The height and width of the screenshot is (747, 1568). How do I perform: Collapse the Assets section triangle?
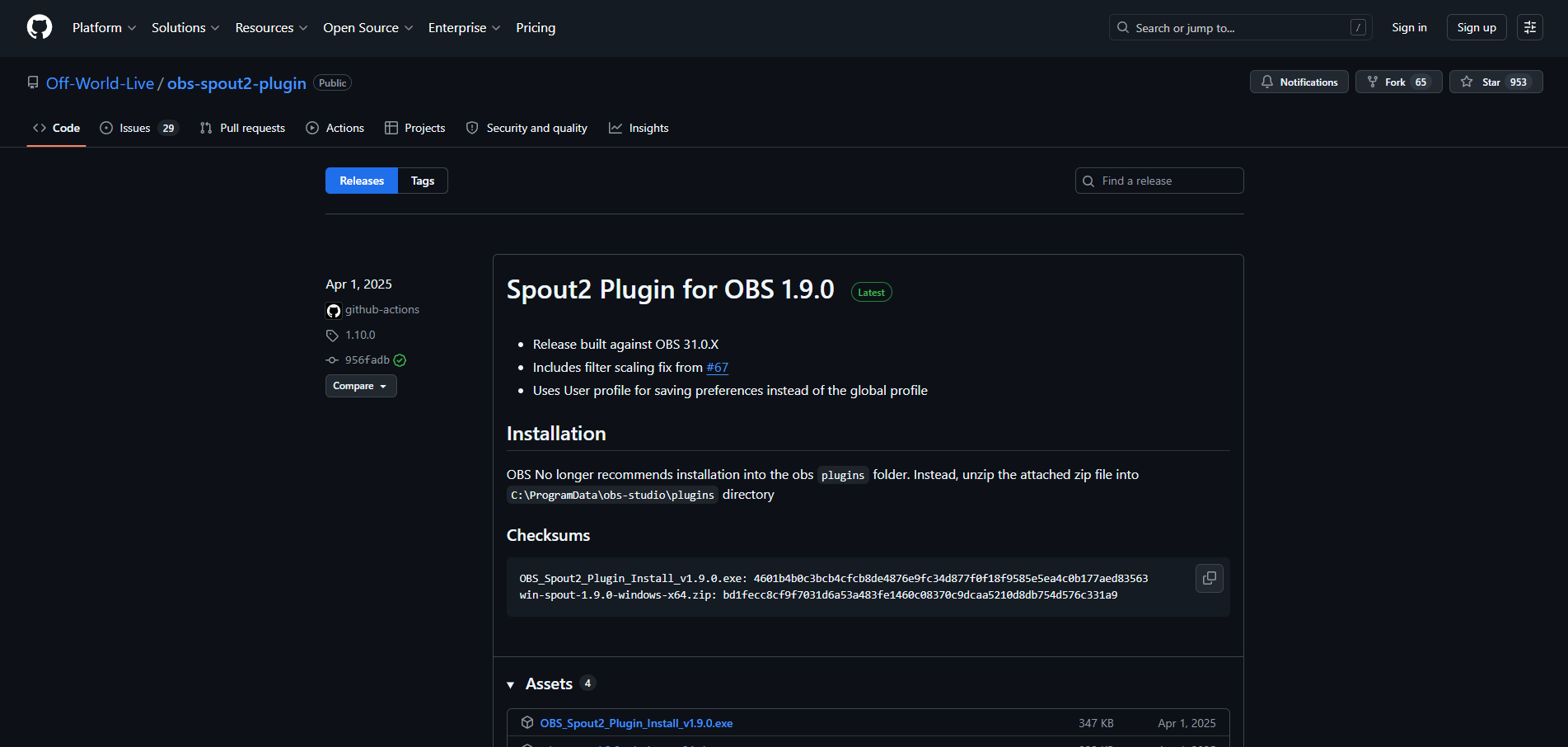pyautogui.click(x=511, y=684)
